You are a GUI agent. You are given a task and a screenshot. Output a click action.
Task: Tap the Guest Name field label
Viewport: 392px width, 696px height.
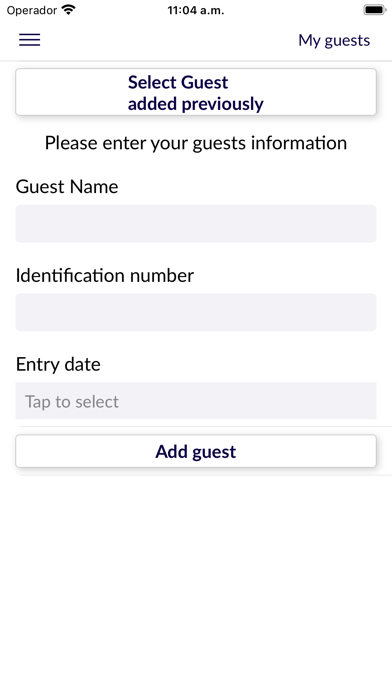click(67, 186)
